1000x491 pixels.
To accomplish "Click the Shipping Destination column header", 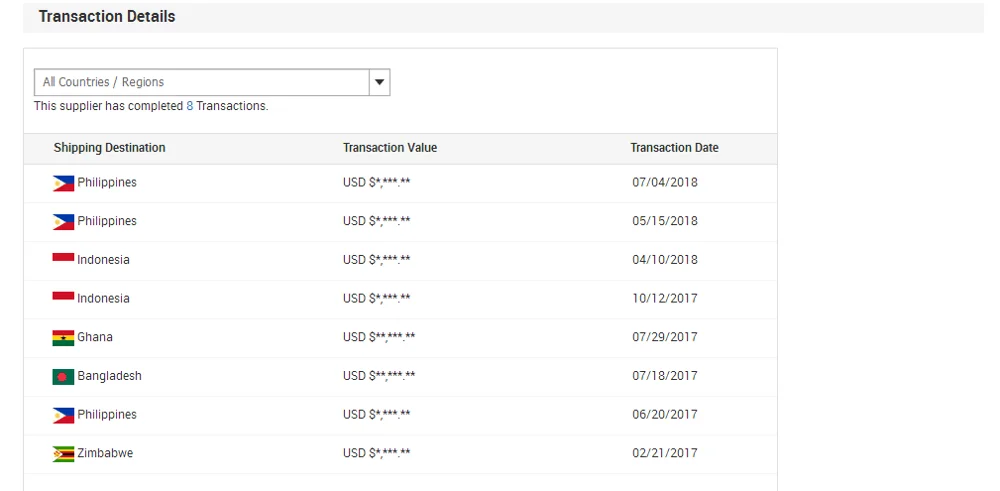I will point(110,148).
